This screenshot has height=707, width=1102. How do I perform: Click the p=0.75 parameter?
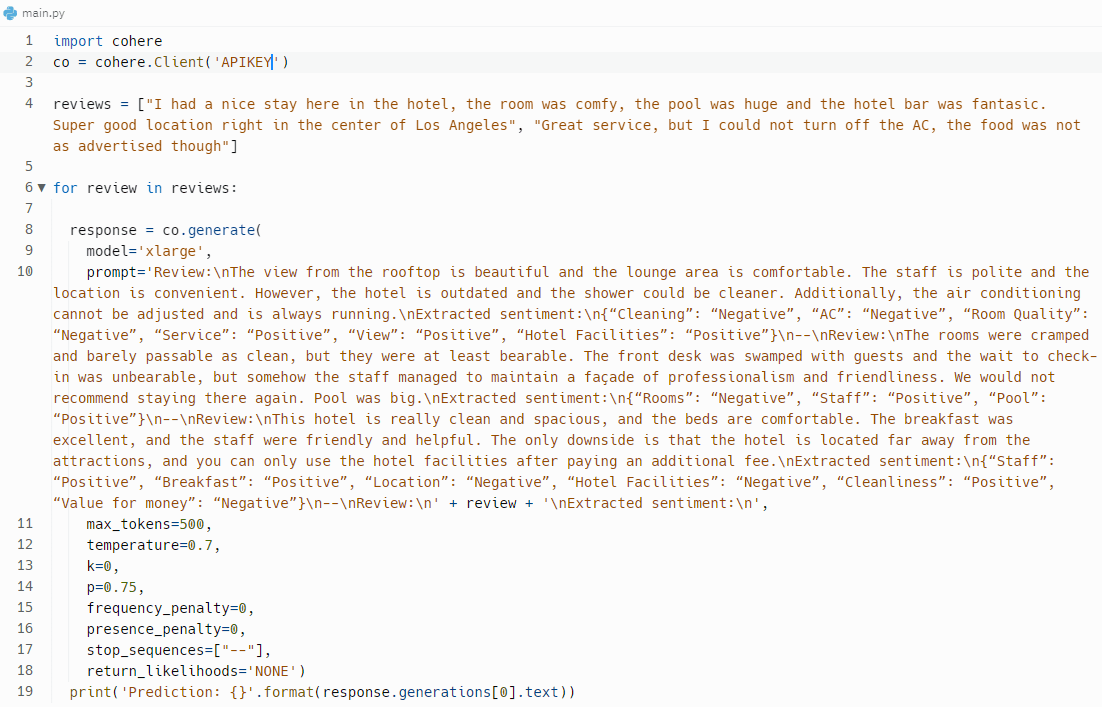coord(112,588)
